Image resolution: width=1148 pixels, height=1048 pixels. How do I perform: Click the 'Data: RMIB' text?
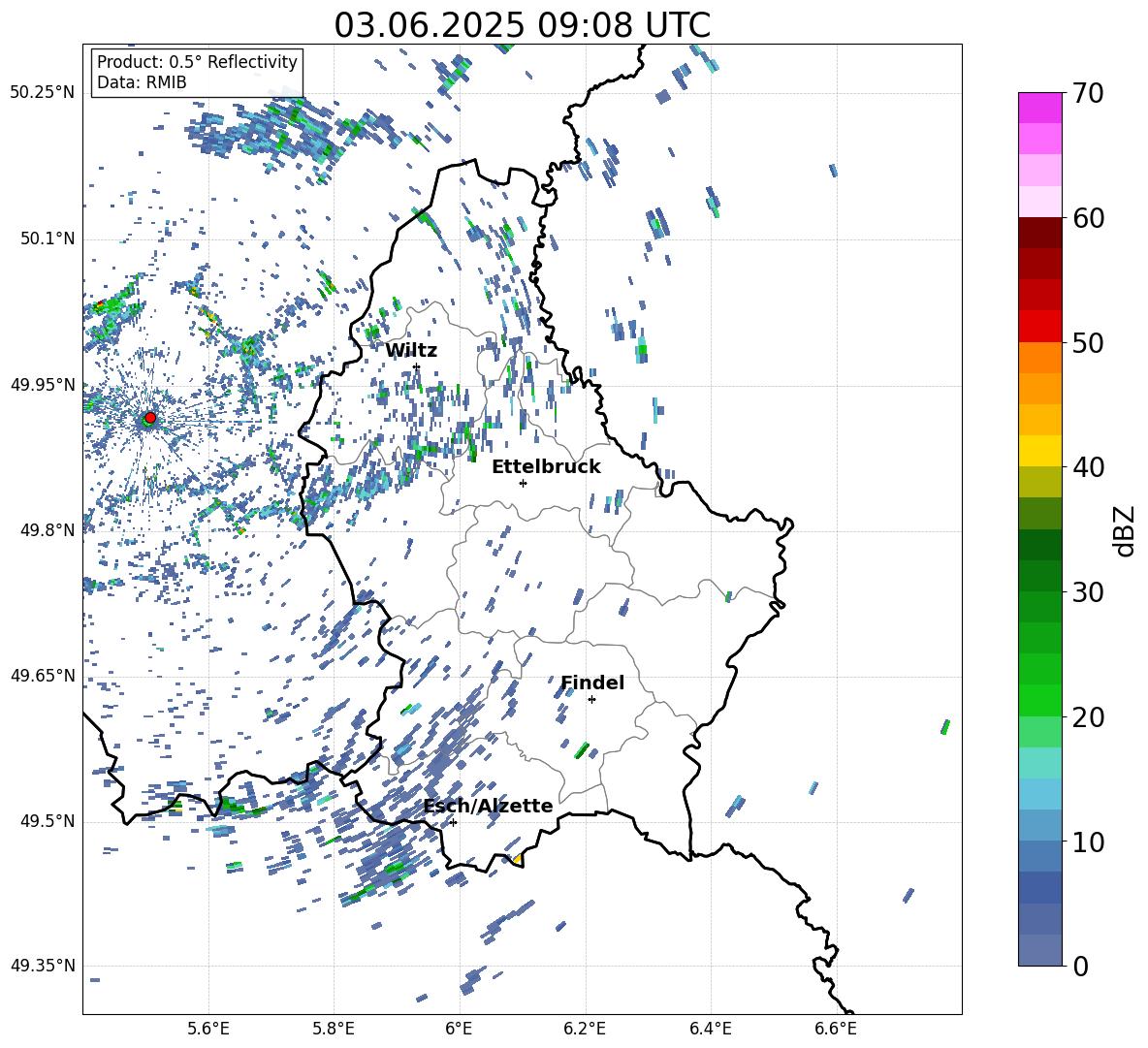point(142,82)
